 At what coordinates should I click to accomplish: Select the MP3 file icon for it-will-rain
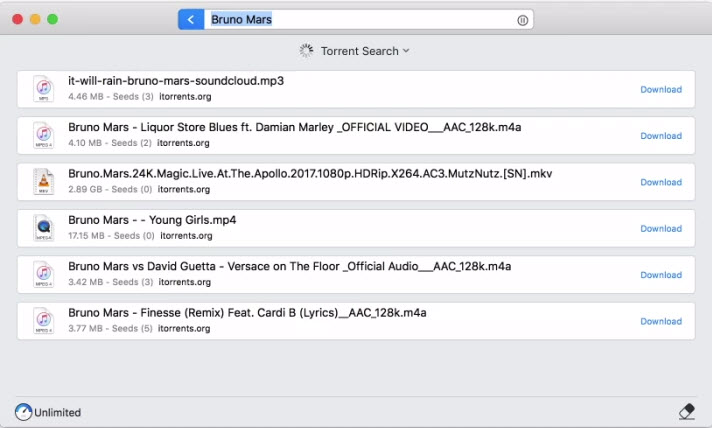pyautogui.click(x=43, y=89)
